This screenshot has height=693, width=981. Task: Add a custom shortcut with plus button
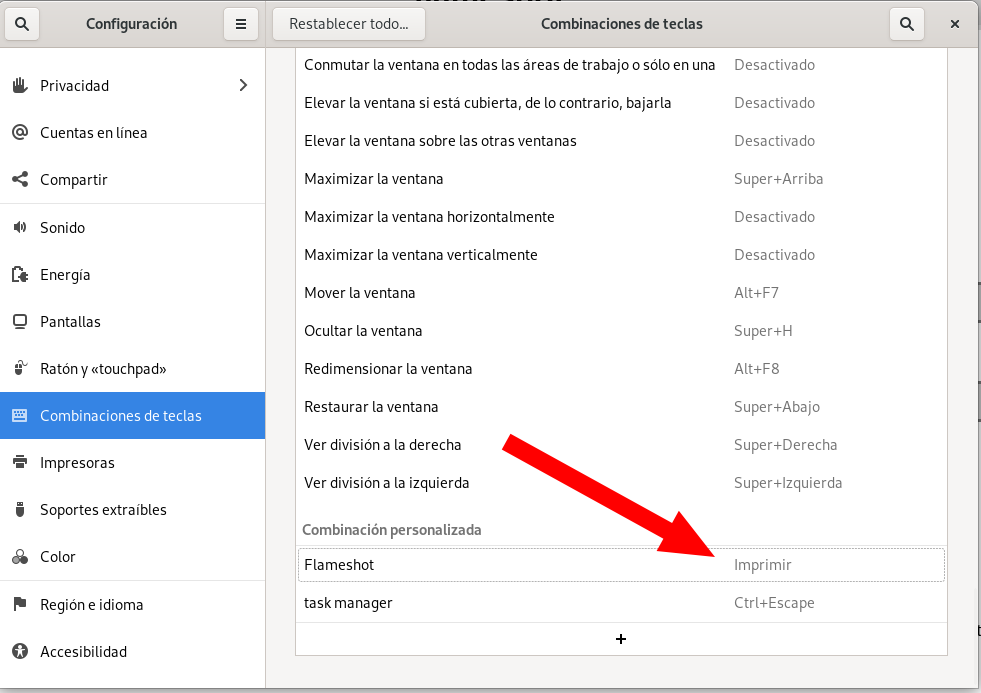pos(620,639)
